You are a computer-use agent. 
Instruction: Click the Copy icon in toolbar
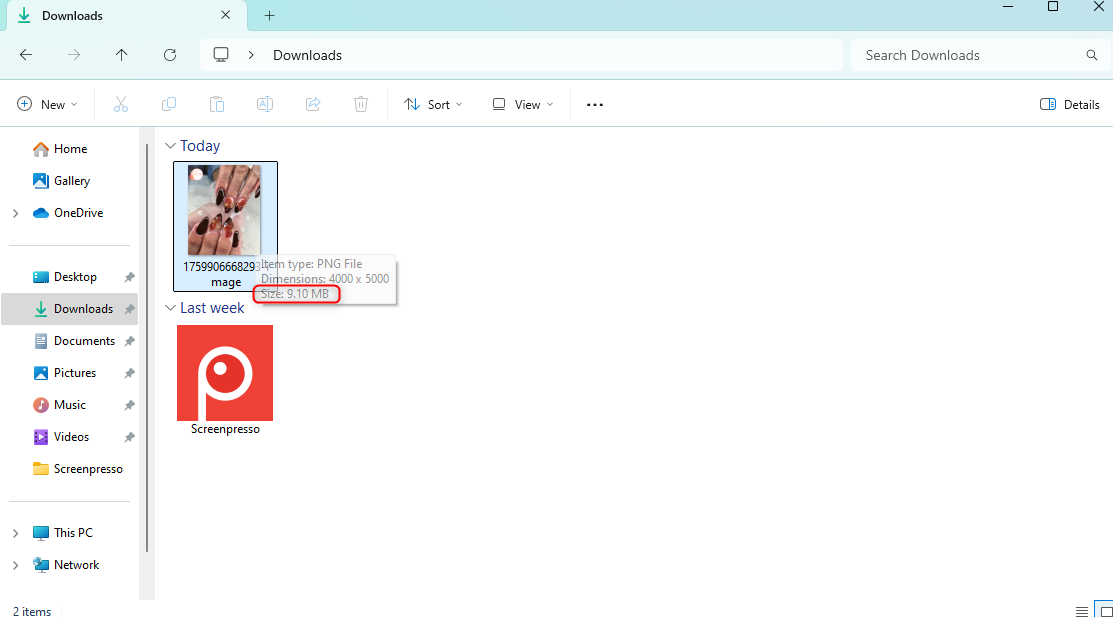pos(169,104)
